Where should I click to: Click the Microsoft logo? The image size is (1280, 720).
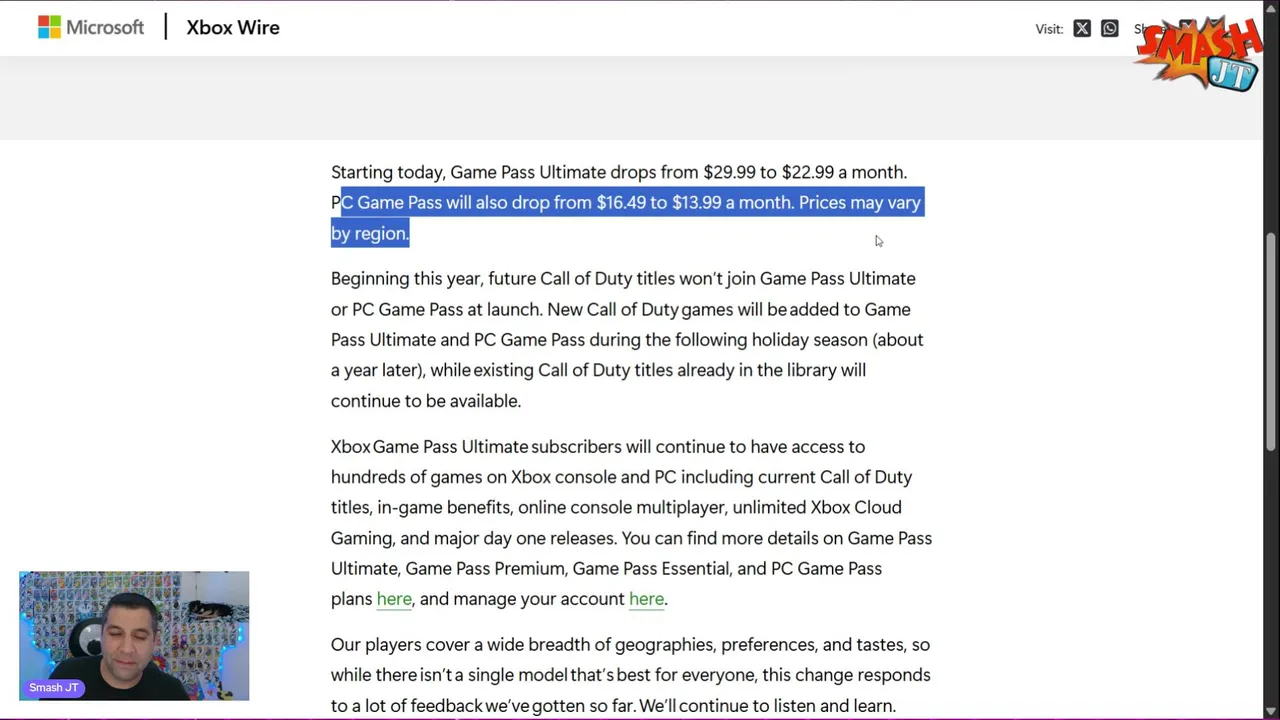pos(91,28)
